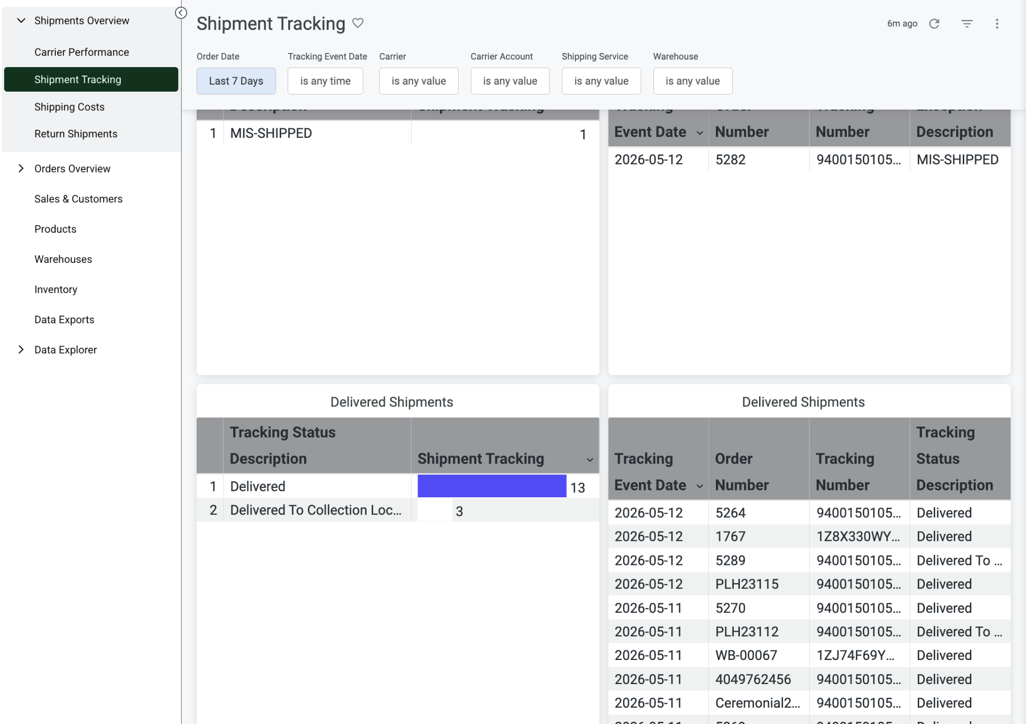Screen dimensions: 1026x724
Task: Click the Tracking Status Description column header
Action: tap(317, 446)
